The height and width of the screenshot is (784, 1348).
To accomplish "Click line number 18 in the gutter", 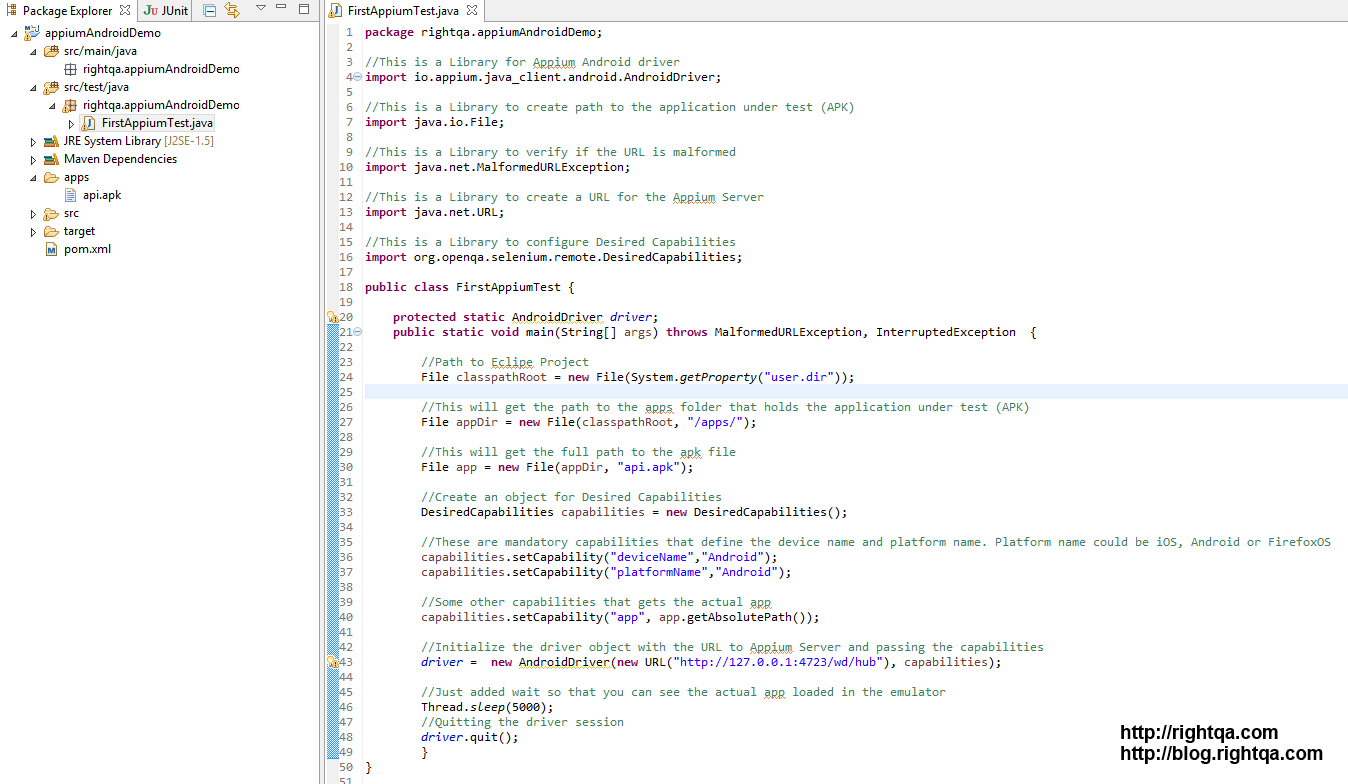I will tap(346, 287).
